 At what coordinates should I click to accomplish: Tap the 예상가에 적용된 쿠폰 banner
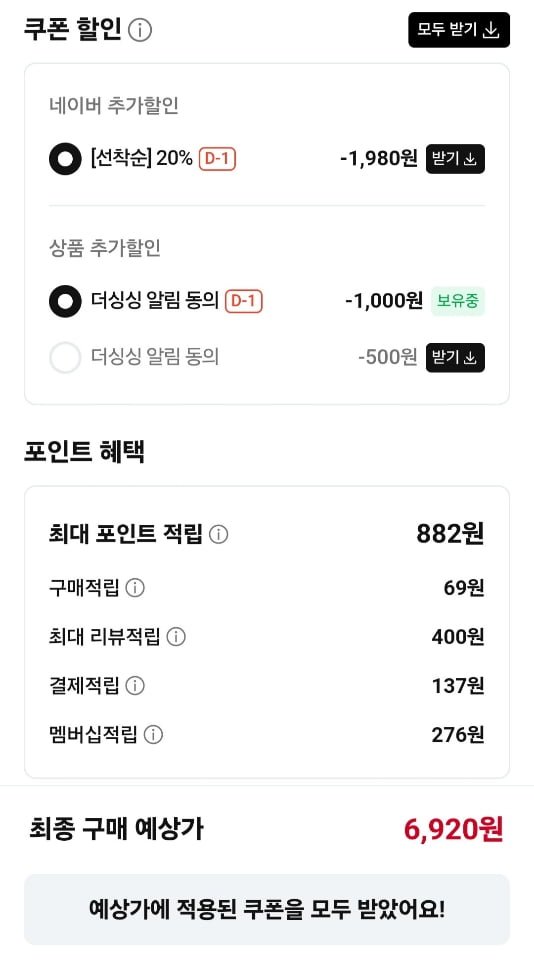coord(267,909)
